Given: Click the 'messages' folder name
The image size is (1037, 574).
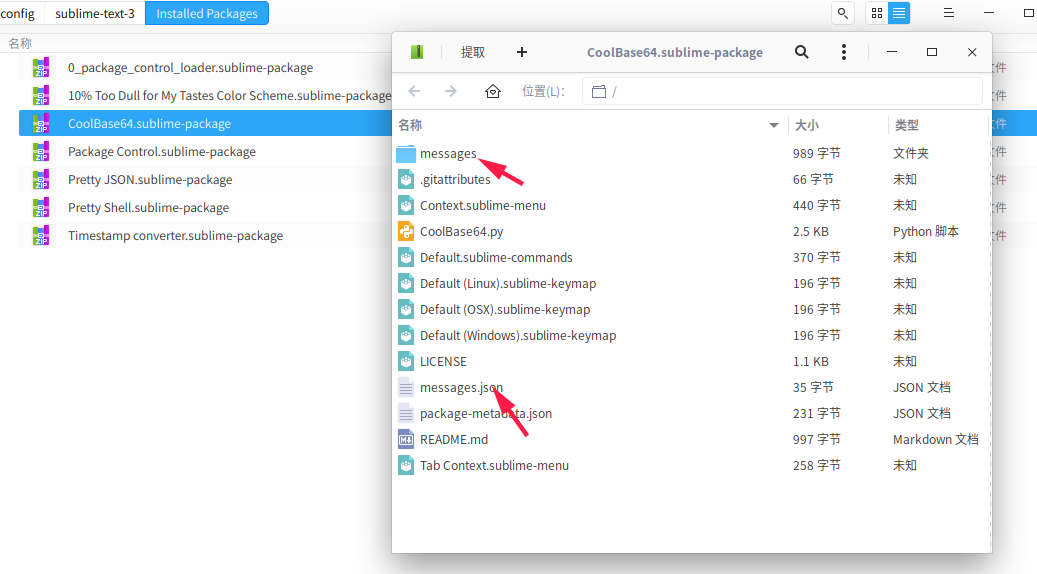Looking at the screenshot, I should tap(448, 153).
